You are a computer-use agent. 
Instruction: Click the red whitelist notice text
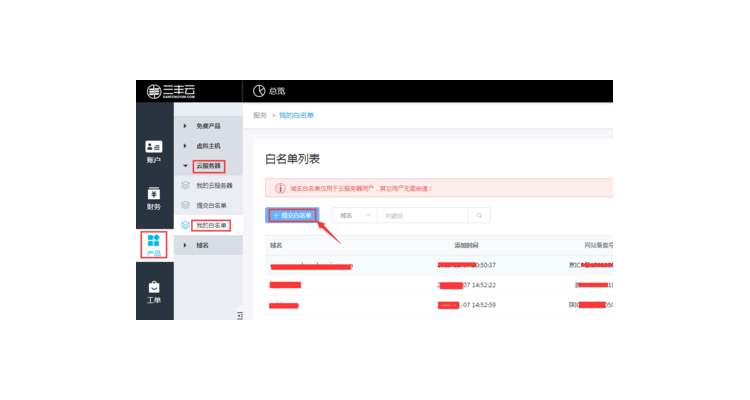tap(361, 189)
